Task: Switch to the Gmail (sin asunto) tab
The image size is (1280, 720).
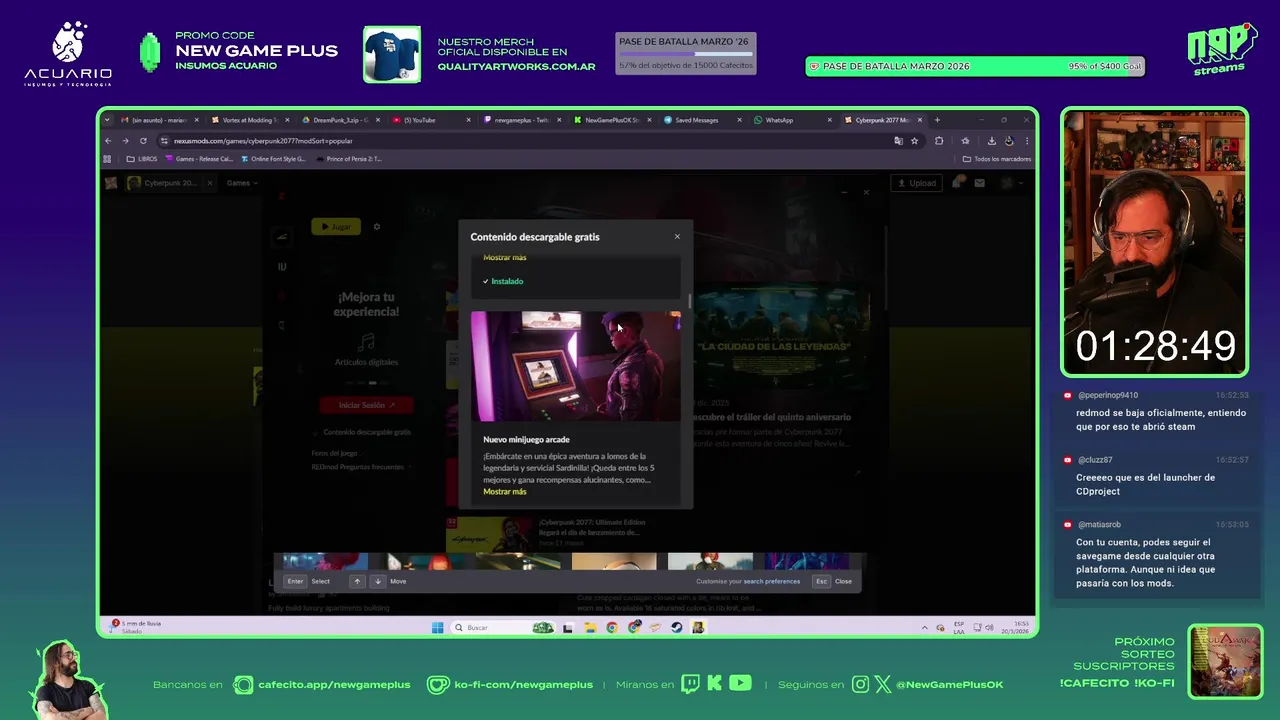Action: 160,120
